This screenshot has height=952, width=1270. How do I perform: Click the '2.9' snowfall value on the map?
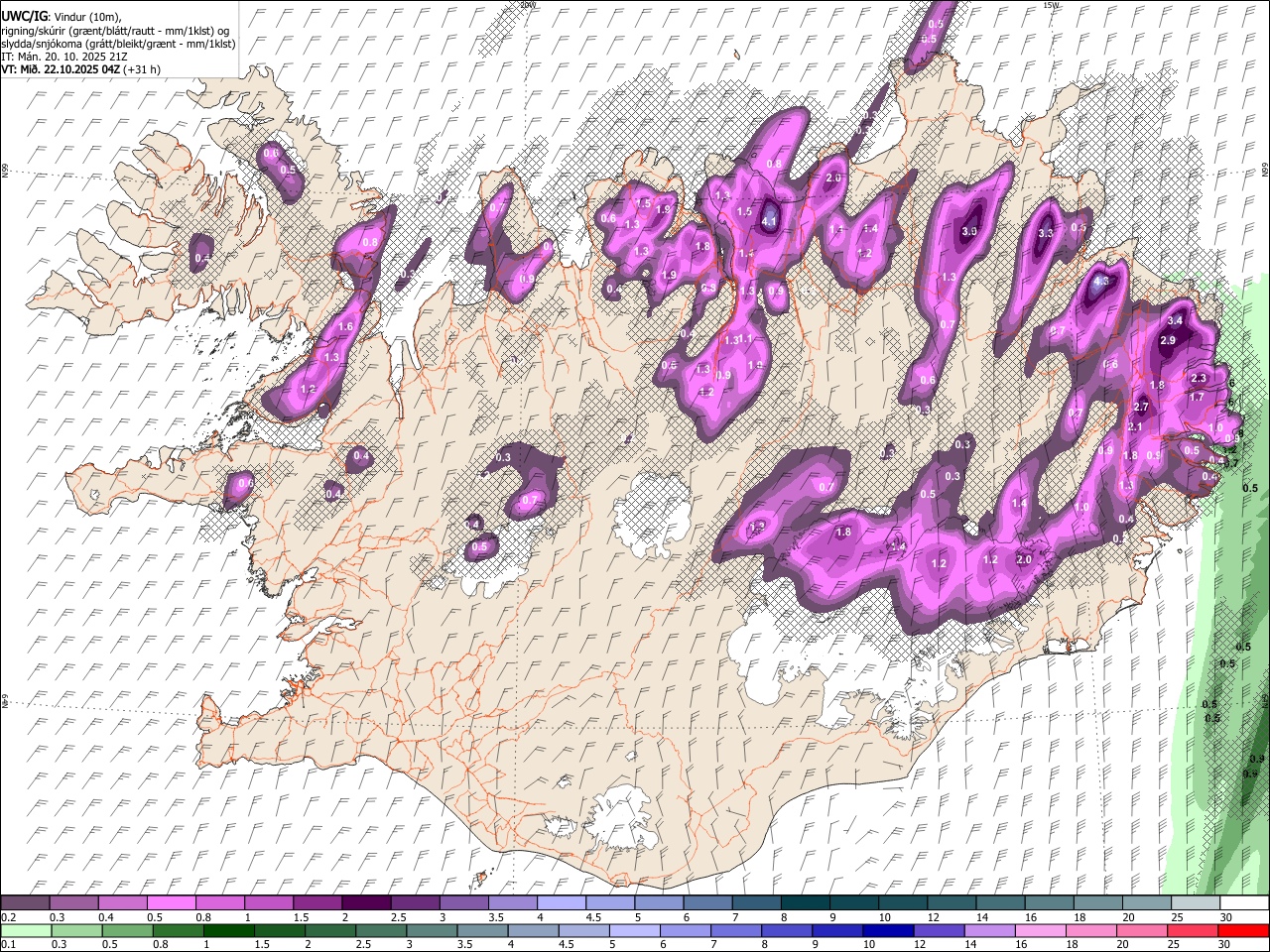[1168, 340]
